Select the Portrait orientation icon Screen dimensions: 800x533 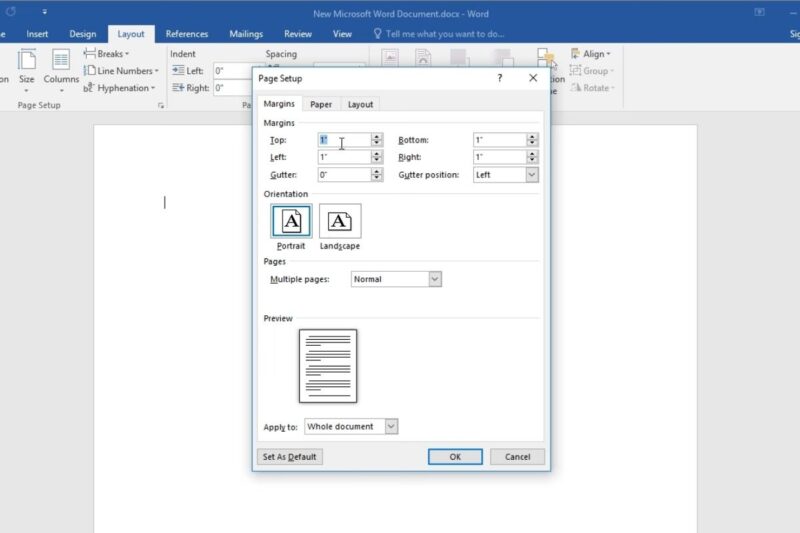click(291, 221)
